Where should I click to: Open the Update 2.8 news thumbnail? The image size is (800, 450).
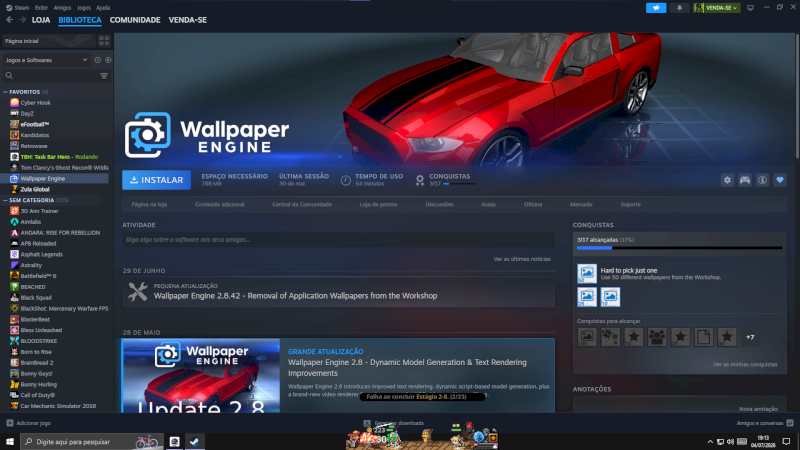tap(201, 376)
